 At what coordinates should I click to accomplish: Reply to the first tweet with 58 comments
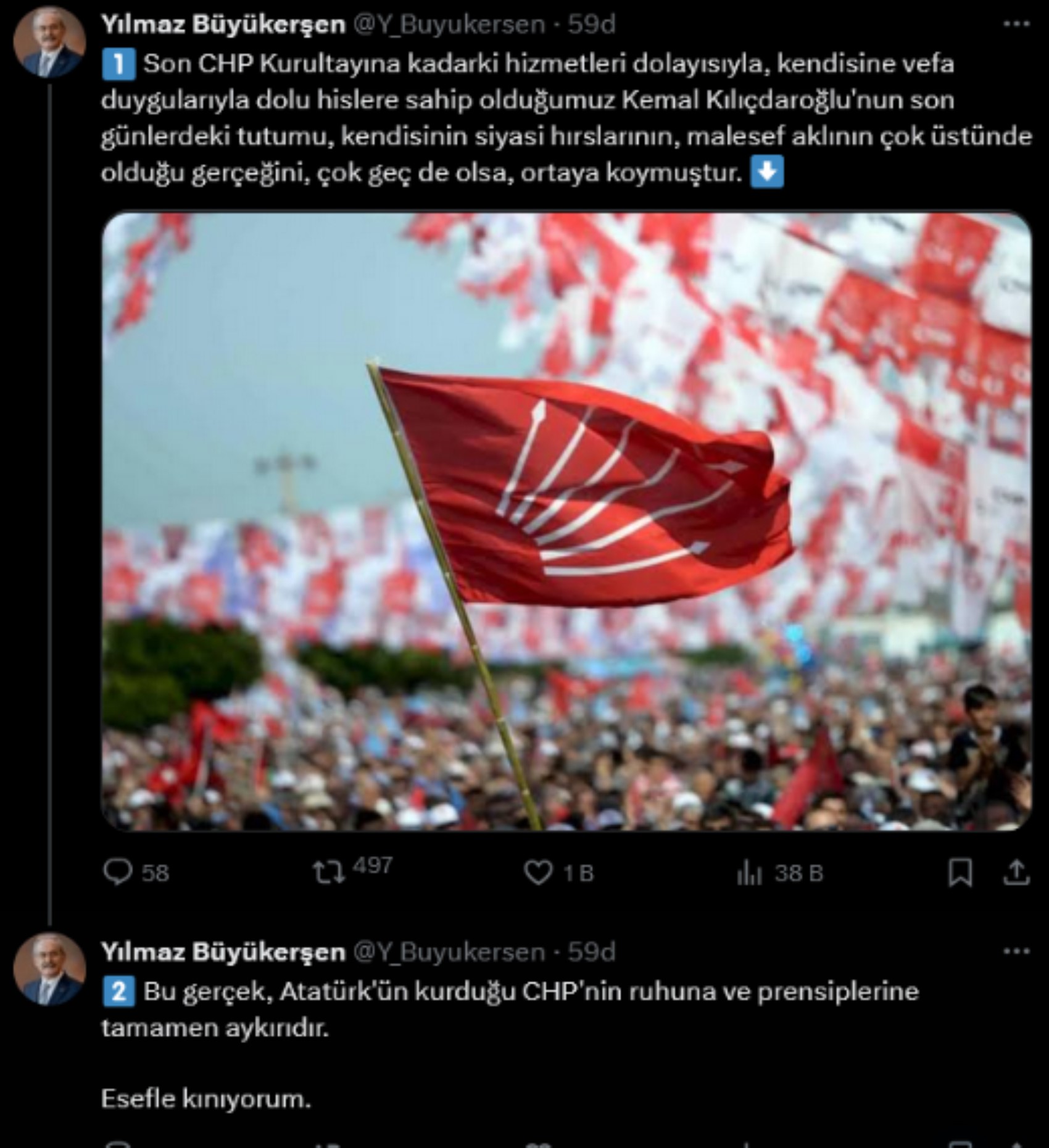[x=136, y=873]
